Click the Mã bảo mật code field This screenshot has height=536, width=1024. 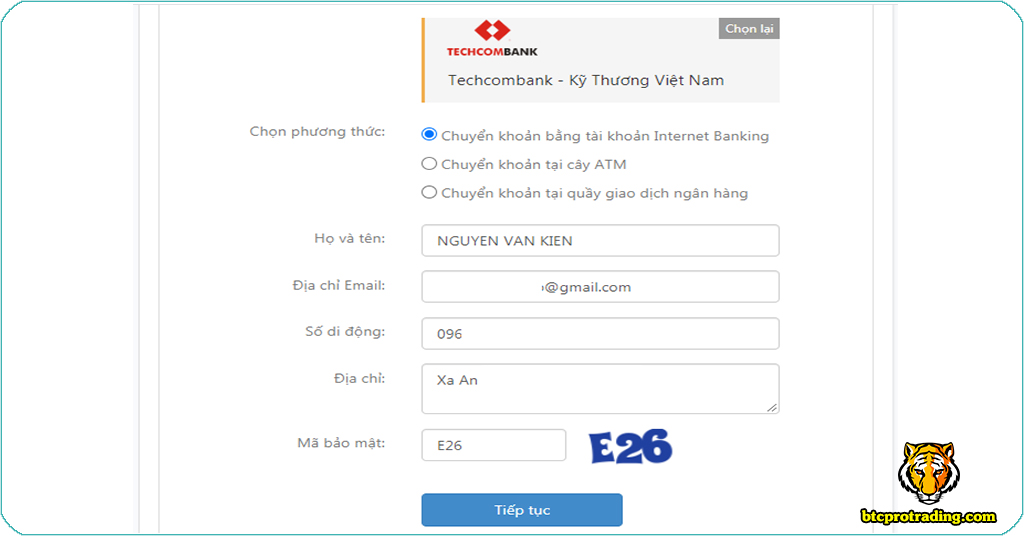tap(494, 445)
